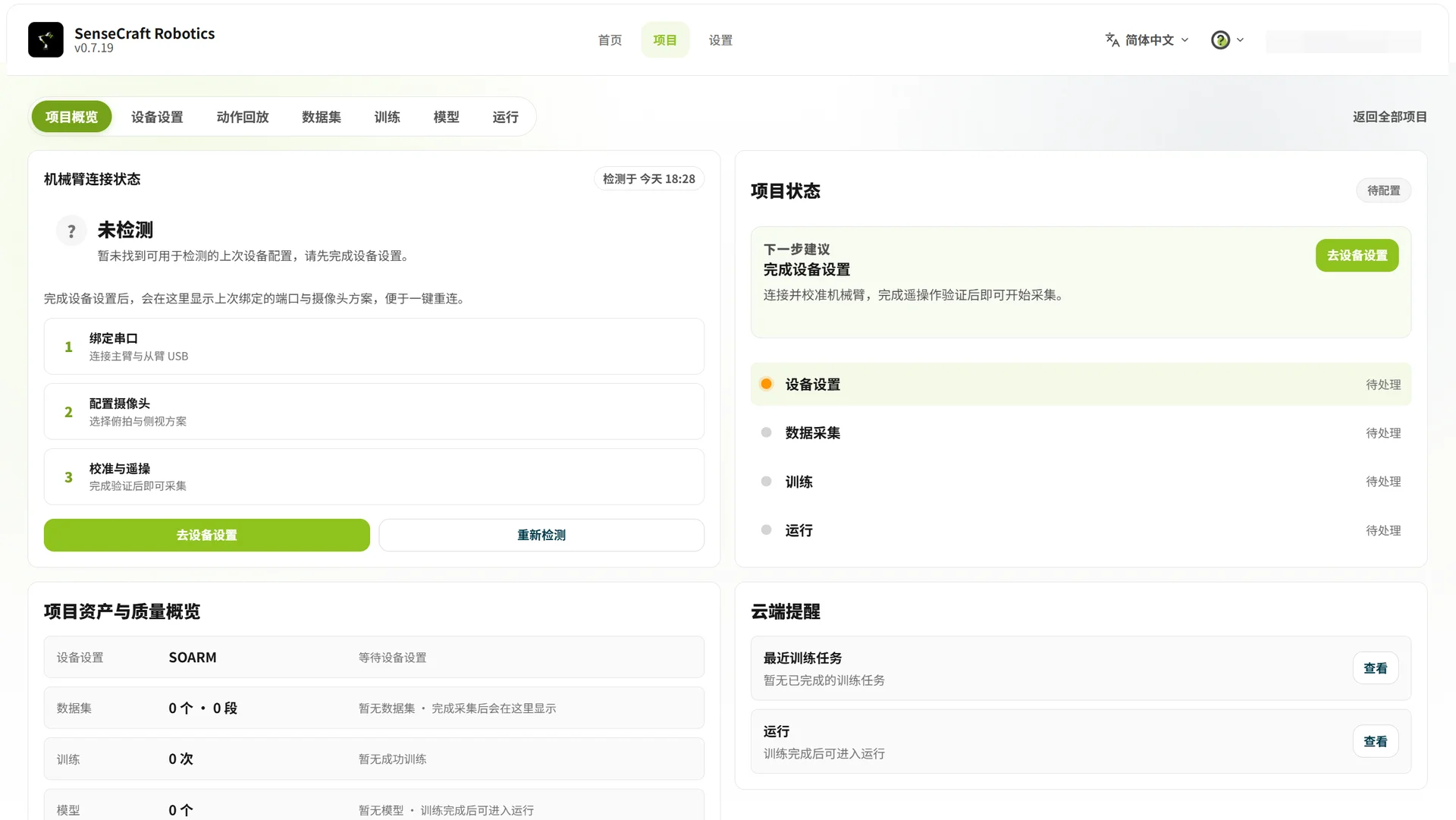Click the 暂无成功训练 text
The width and height of the screenshot is (1456, 820).
[x=392, y=759]
